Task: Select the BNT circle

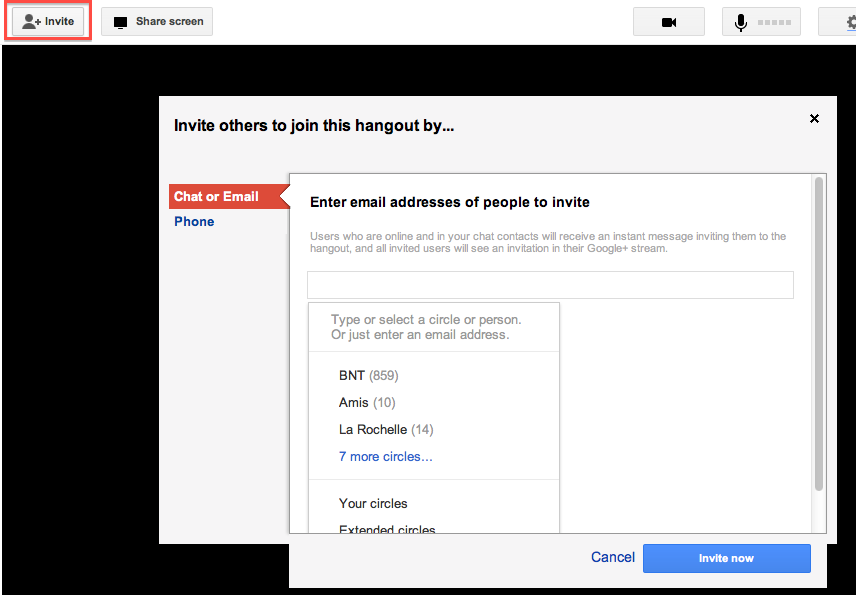Action: [x=352, y=376]
